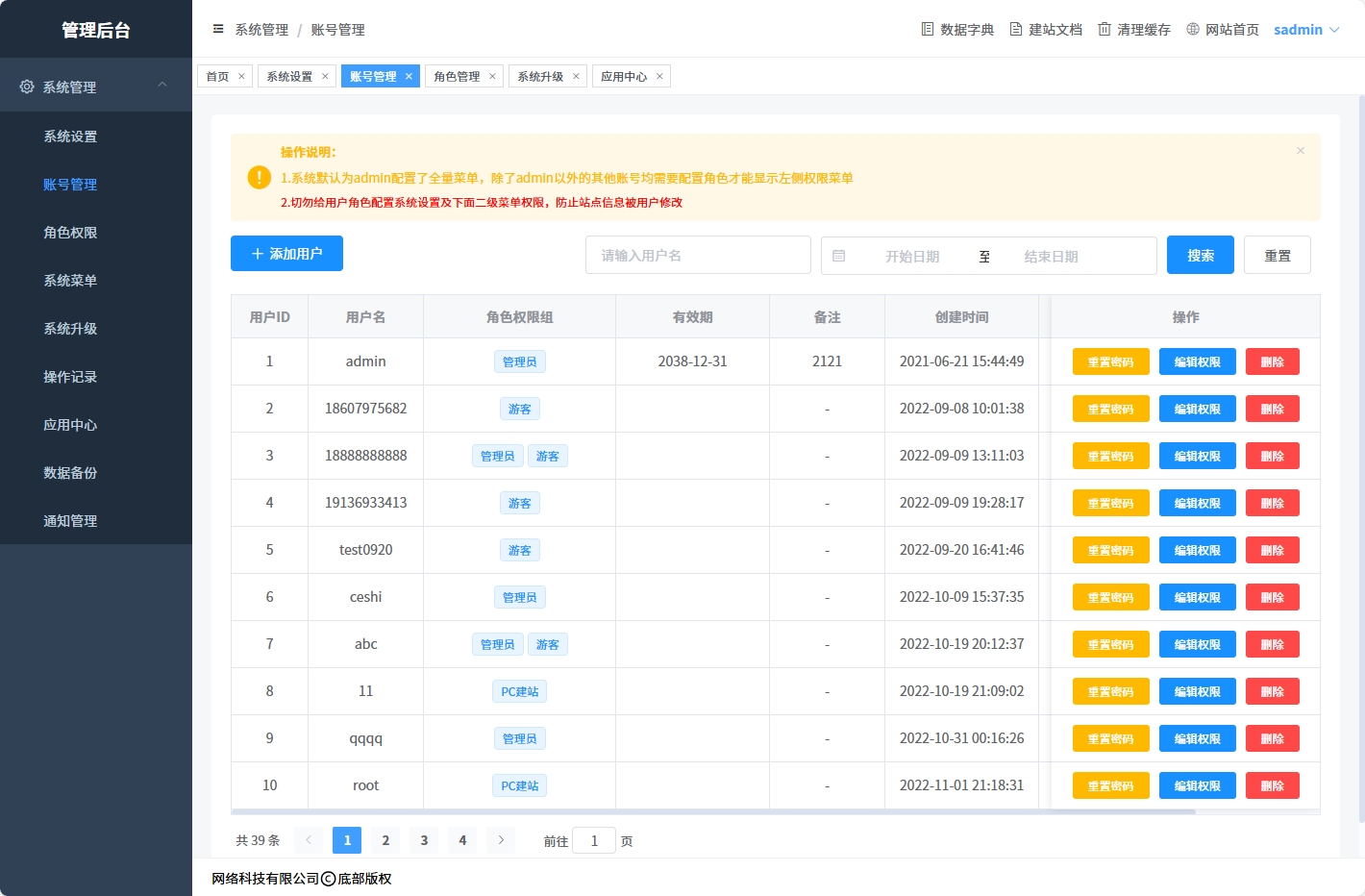Go to page 2
The image size is (1365, 896).
385,840
